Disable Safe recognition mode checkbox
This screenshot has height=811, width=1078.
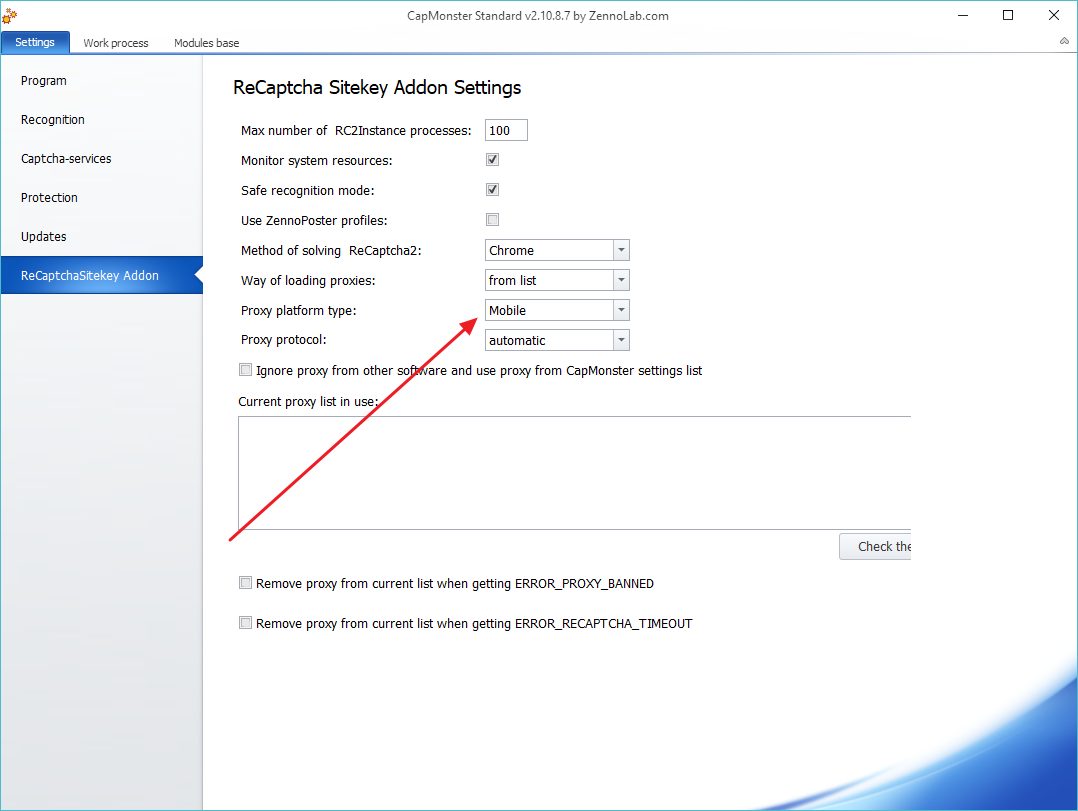point(492,190)
